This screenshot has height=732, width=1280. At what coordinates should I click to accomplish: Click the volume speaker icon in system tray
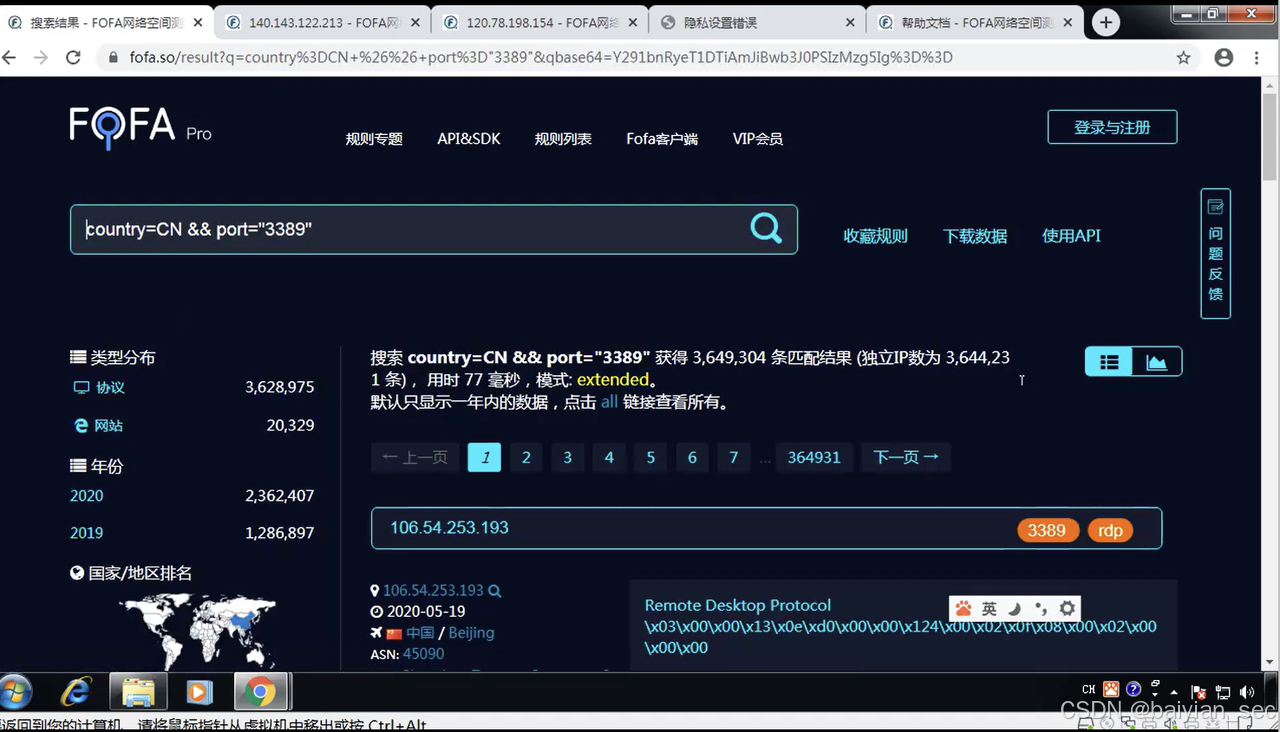click(1247, 692)
